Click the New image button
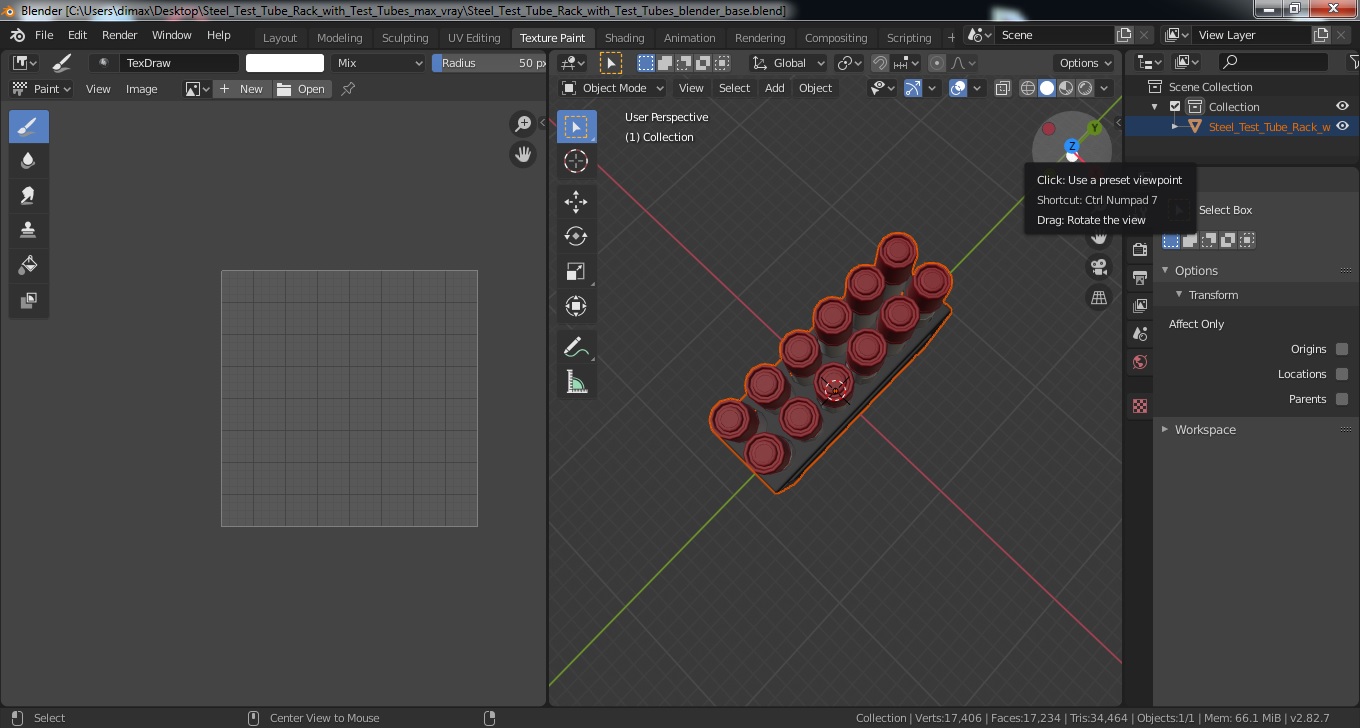This screenshot has width=1360, height=728. (x=241, y=89)
